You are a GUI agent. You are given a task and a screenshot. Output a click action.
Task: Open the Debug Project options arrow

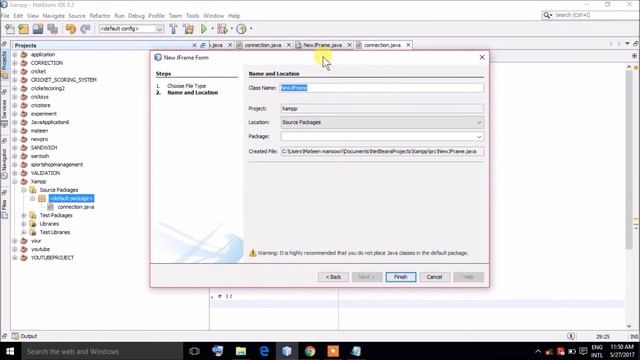(x=231, y=29)
